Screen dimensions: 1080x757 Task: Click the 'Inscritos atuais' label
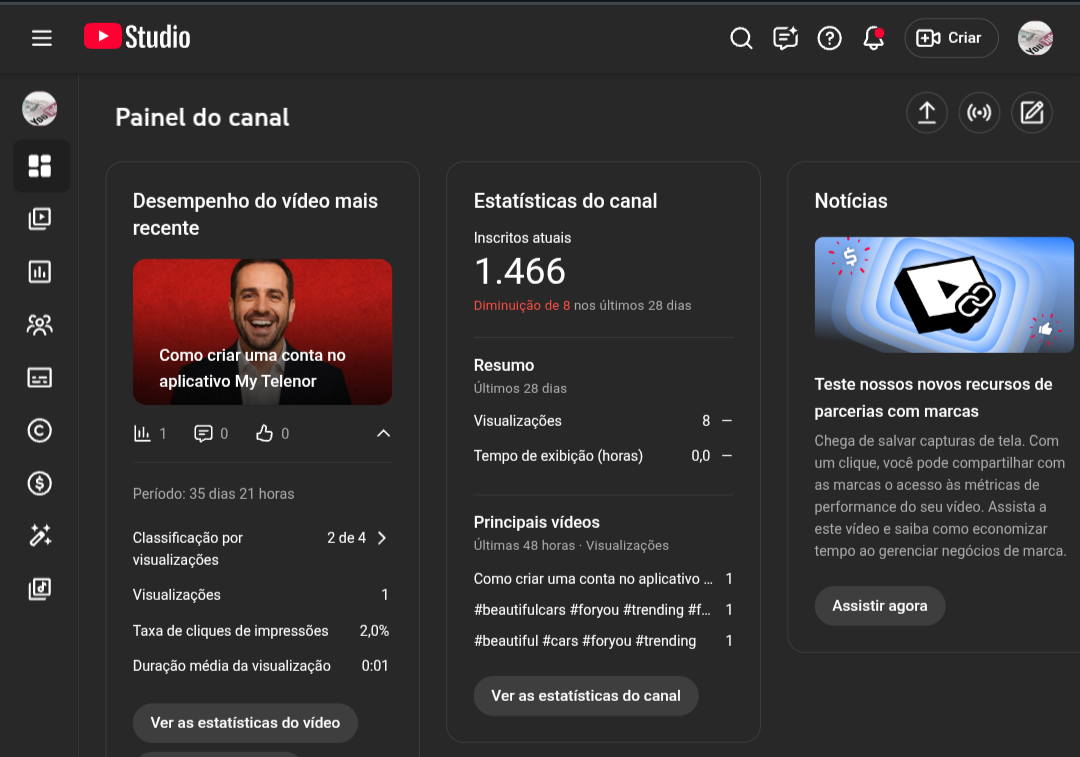click(522, 238)
